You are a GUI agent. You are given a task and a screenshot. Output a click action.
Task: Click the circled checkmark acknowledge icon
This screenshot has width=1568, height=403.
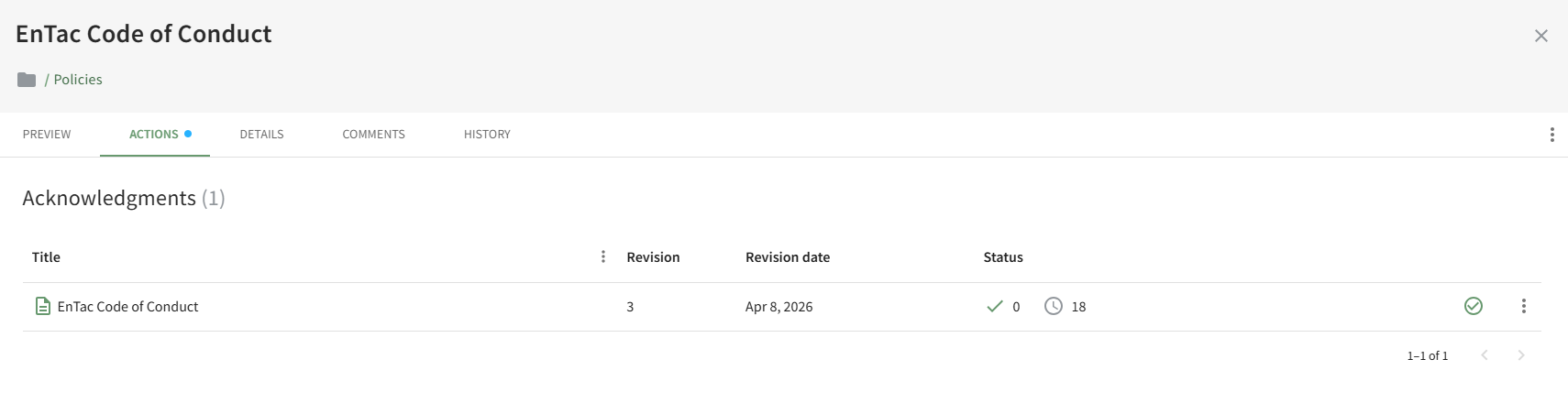tap(1473, 306)
